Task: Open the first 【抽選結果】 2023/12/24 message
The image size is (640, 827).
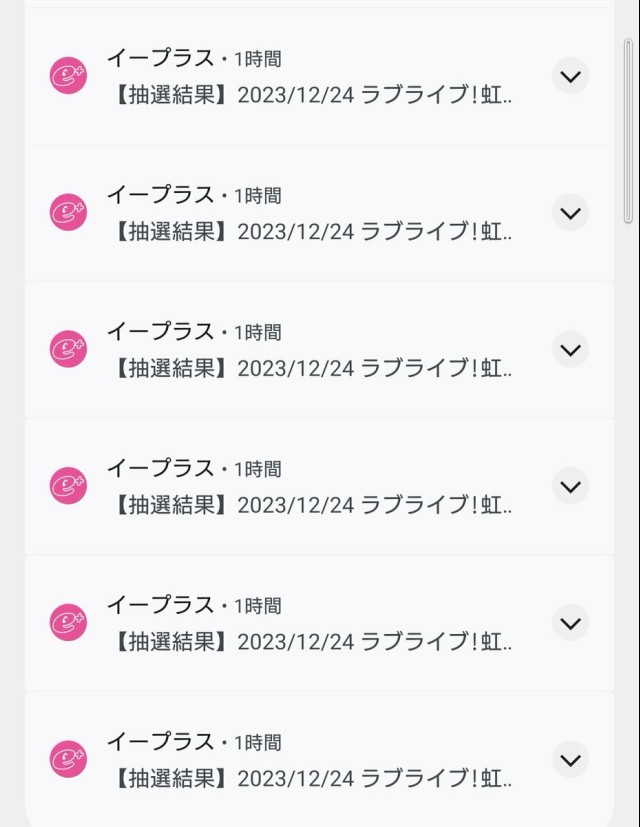Action: tap(312, 95)
